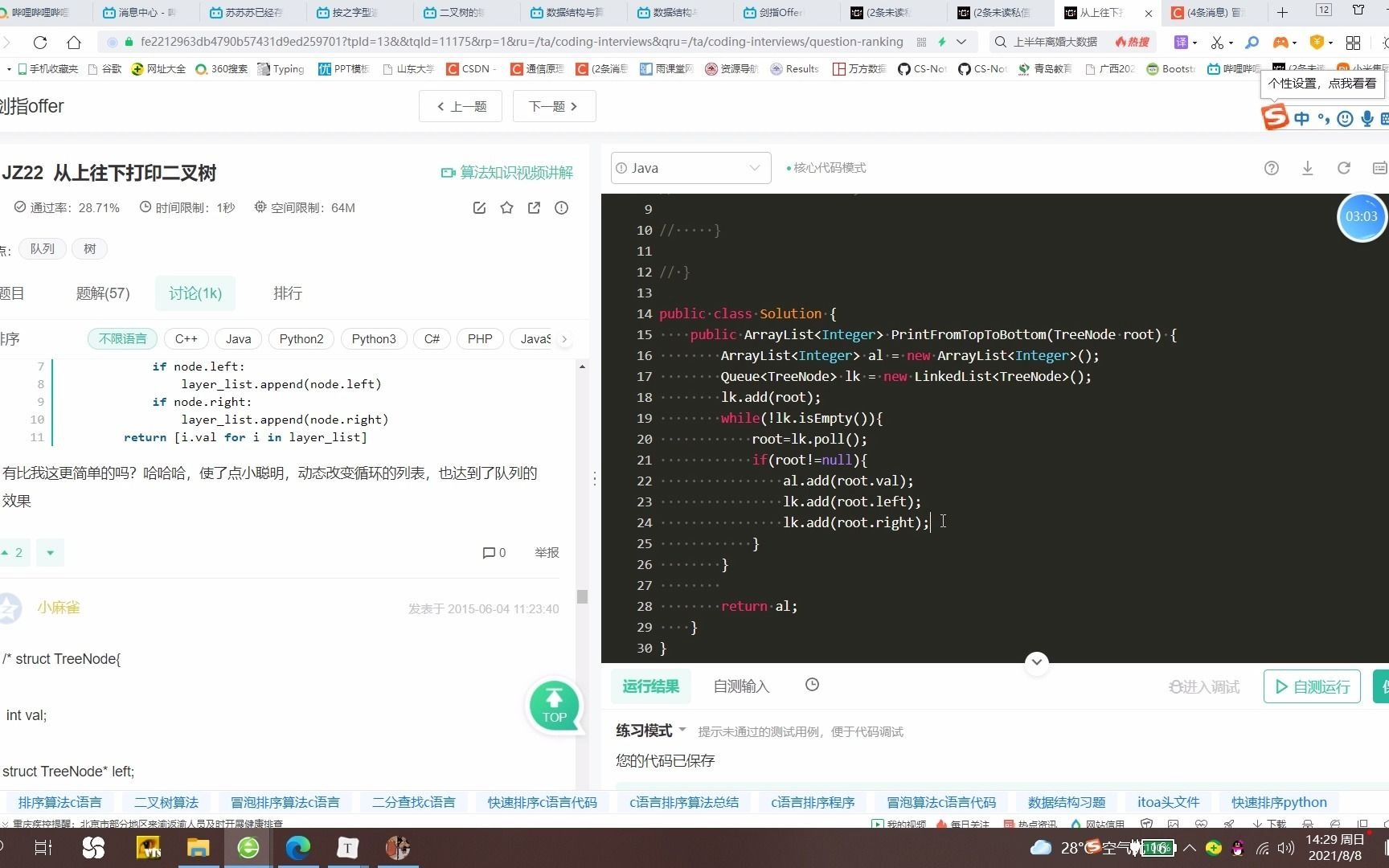
Task: Click the discussion panel scrollbar thumb
Action: point(582,596)
